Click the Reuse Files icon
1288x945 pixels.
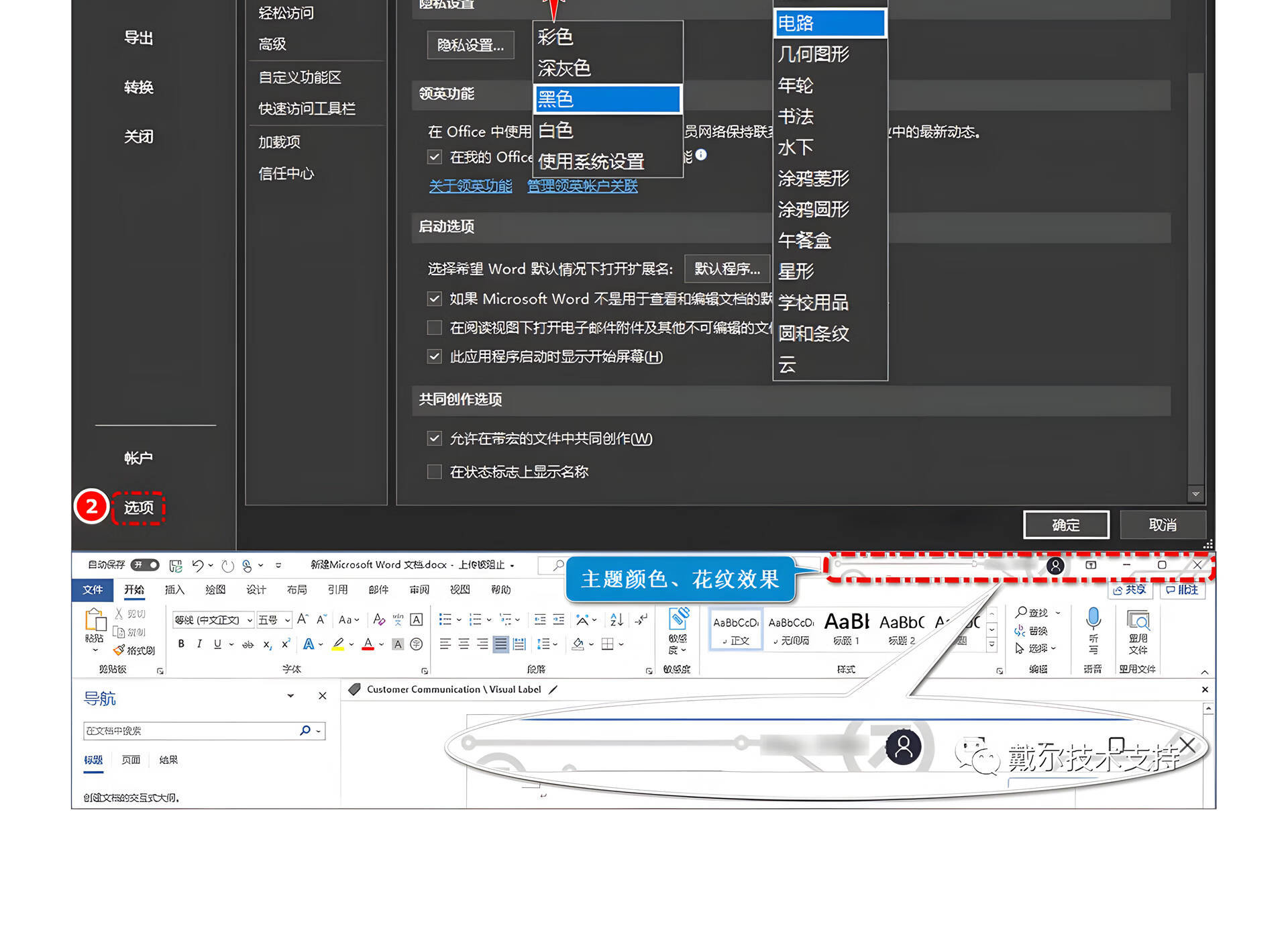coord(1138,620)
